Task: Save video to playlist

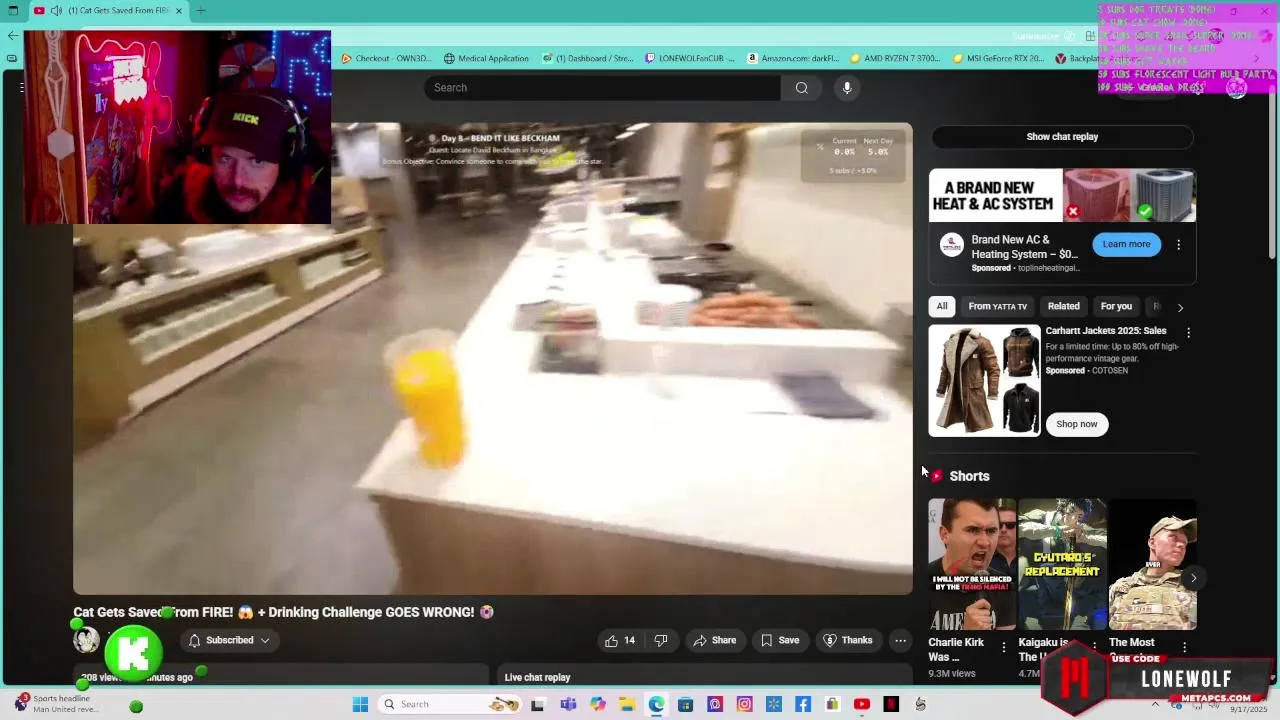Action: (779, 640)
